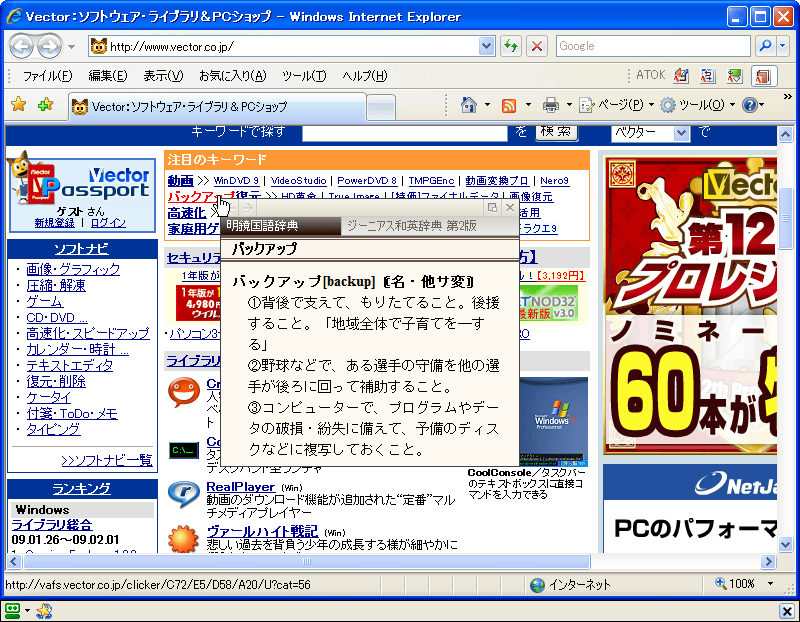Click the ログイン link

coord(108,223)
